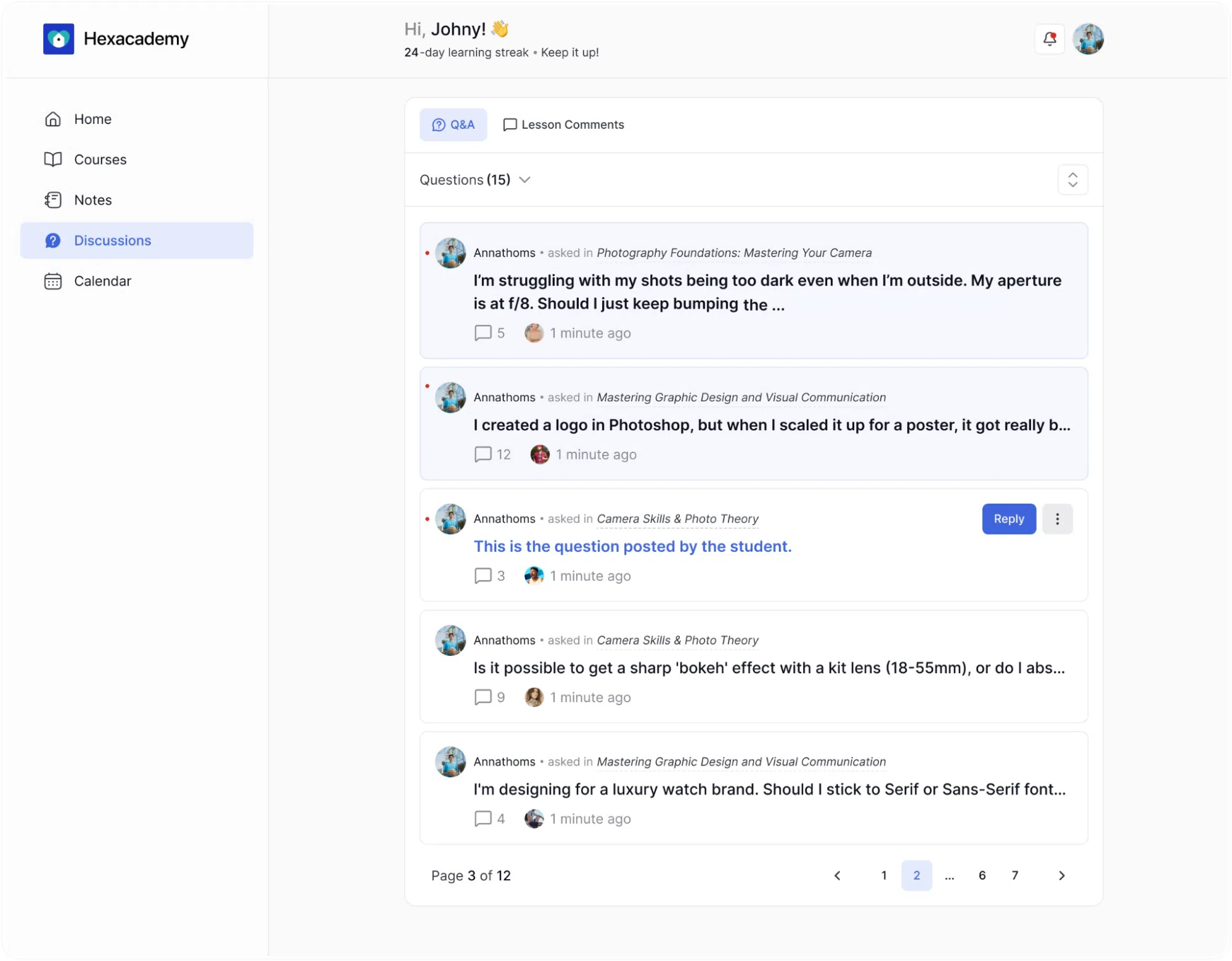Click the sort up-down arrows button

pos(1072,180)
